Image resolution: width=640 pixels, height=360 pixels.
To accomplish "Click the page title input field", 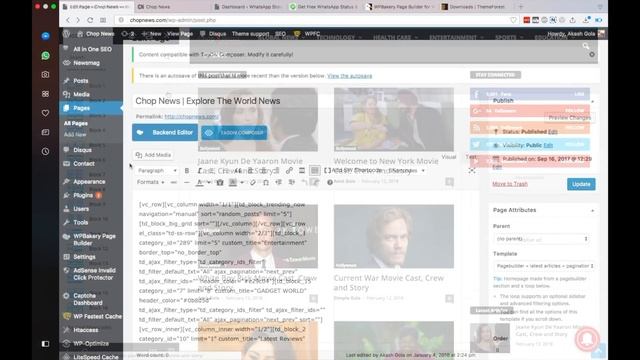I will [305, 101].
